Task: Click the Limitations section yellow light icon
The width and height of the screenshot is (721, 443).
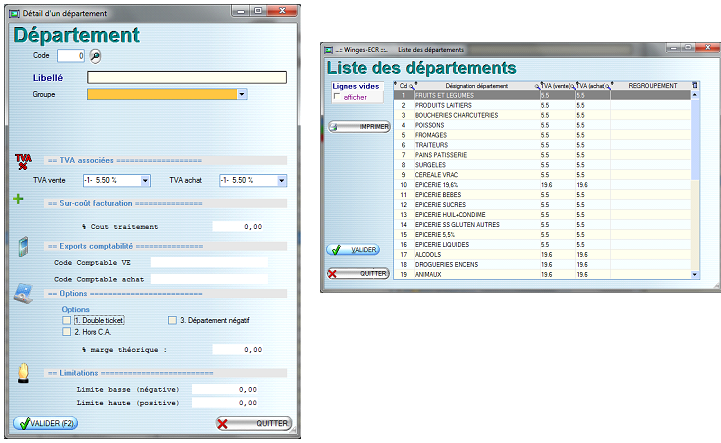Action: 22,372
